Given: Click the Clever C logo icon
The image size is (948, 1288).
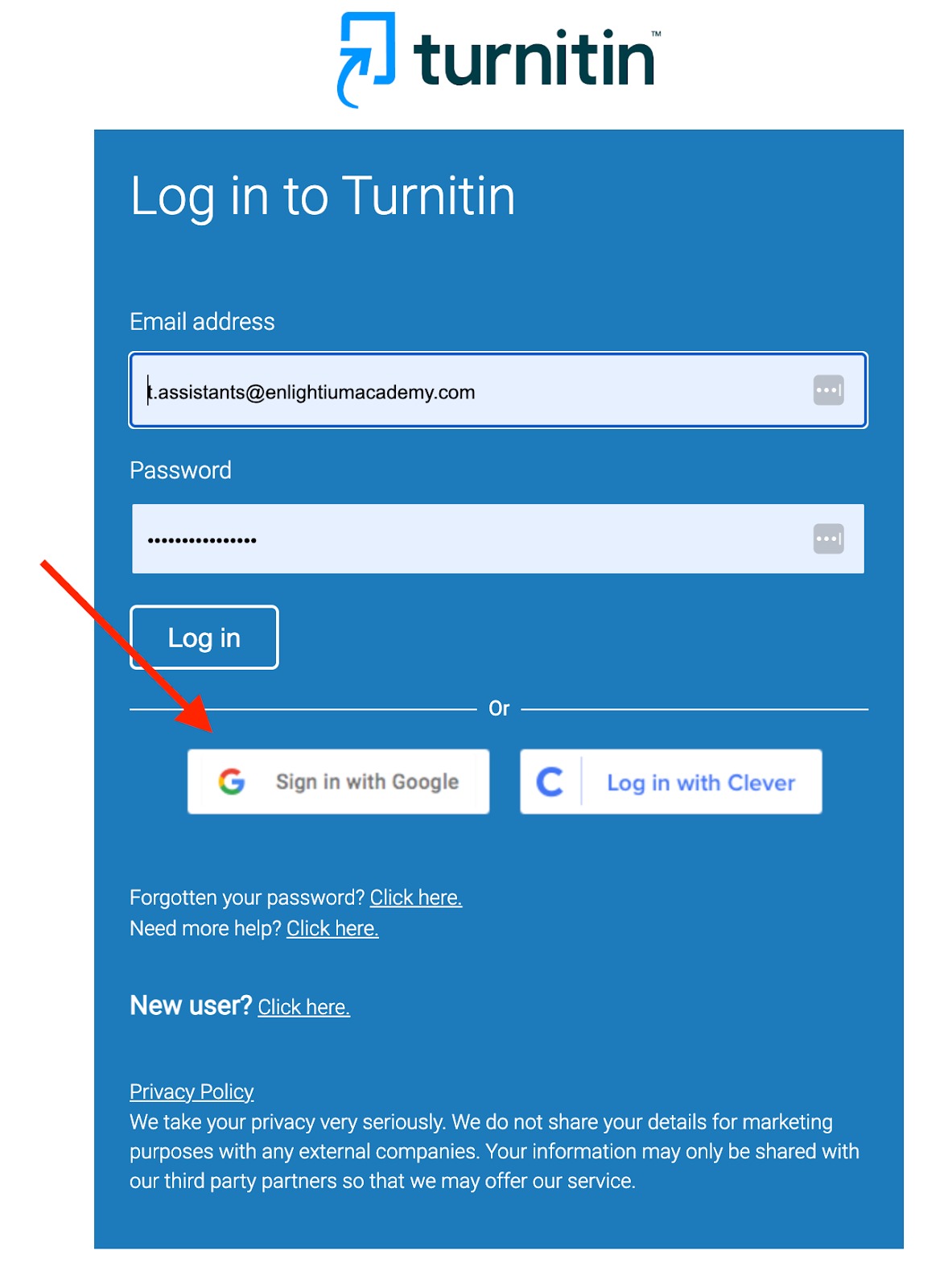Looking at the screenshot, I should (x=550, y=782).
